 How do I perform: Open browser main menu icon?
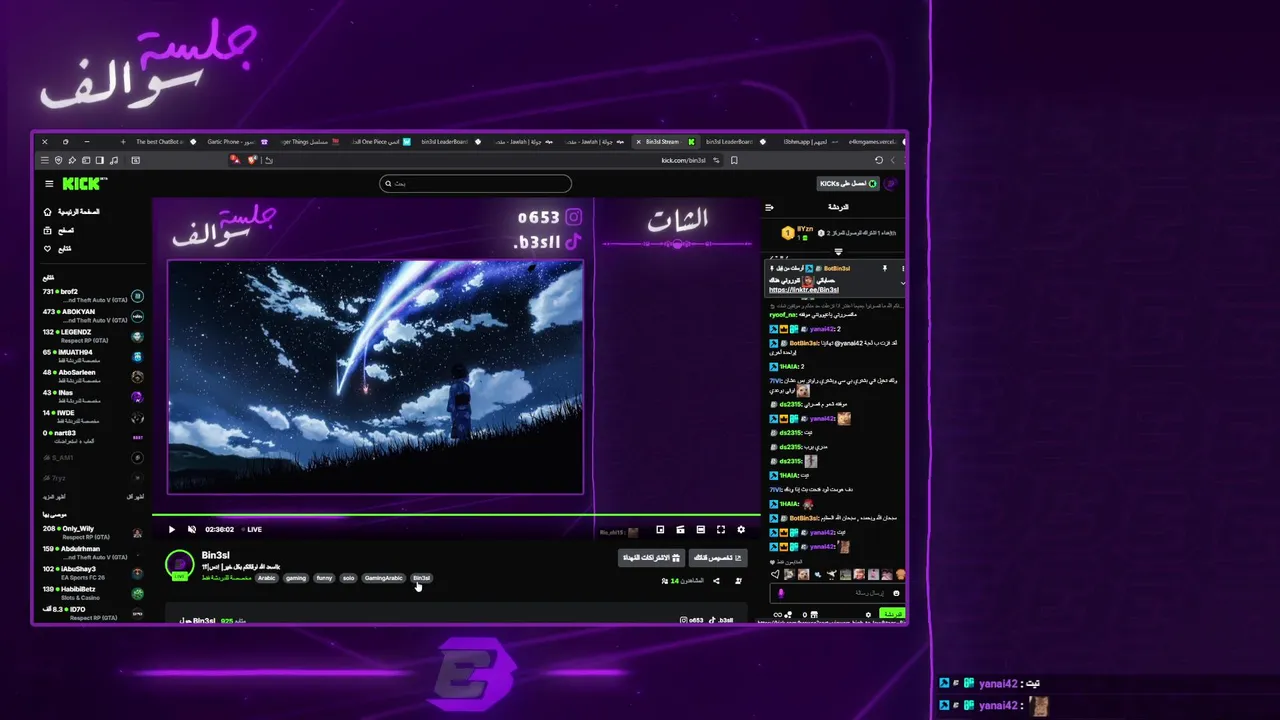pos(44,160)
